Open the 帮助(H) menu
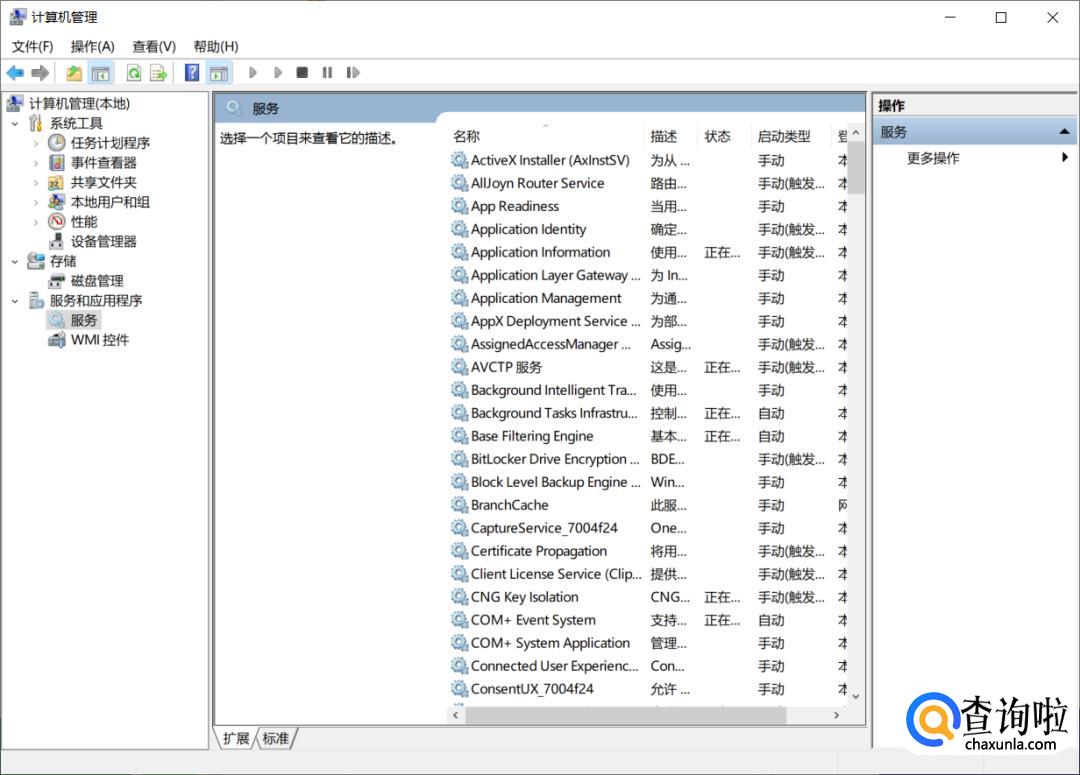This screenshot has width=1080, height=775. click(x=216, y=46)
